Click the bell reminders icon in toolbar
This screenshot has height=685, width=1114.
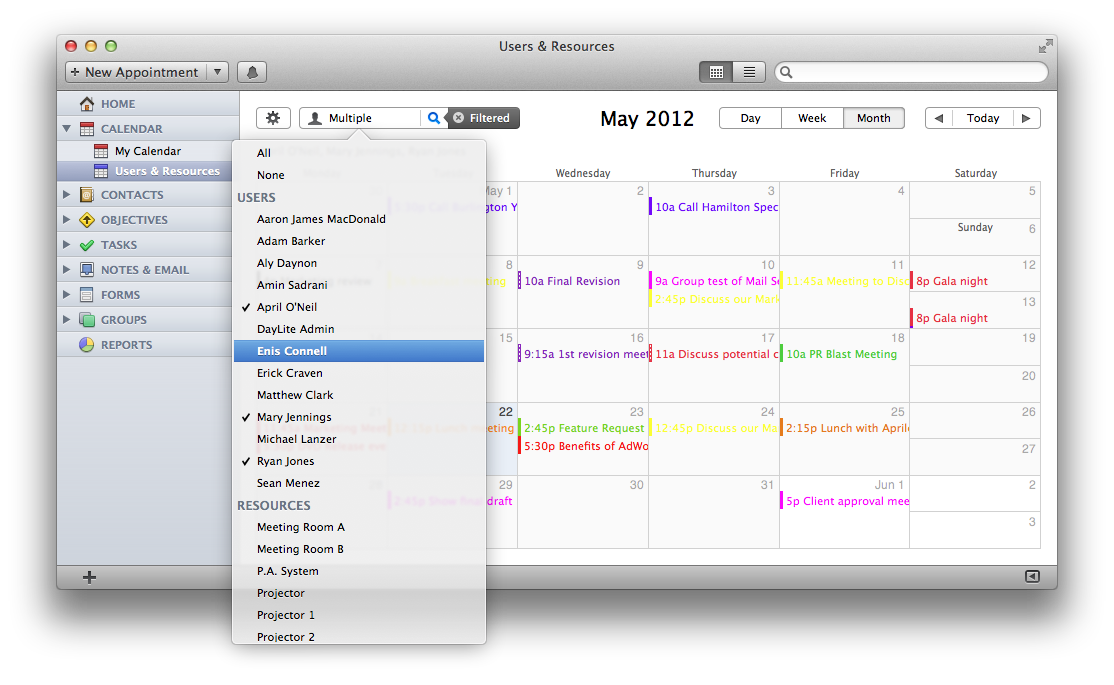(252, 72)
